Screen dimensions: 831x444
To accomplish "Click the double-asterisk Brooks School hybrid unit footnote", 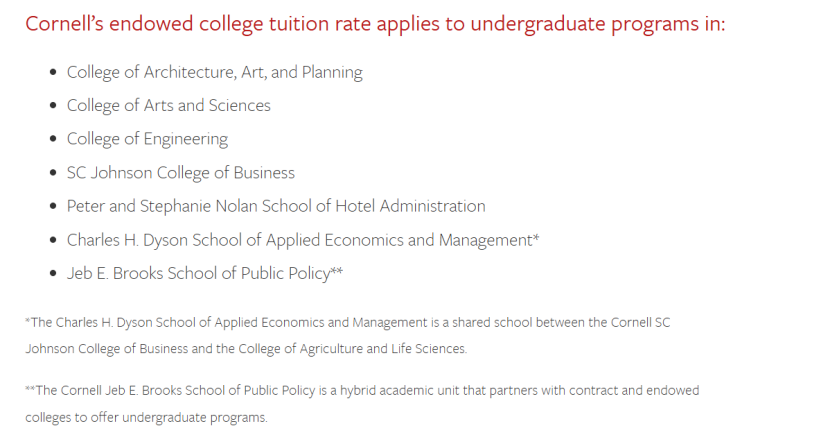I will pos(362,404).
